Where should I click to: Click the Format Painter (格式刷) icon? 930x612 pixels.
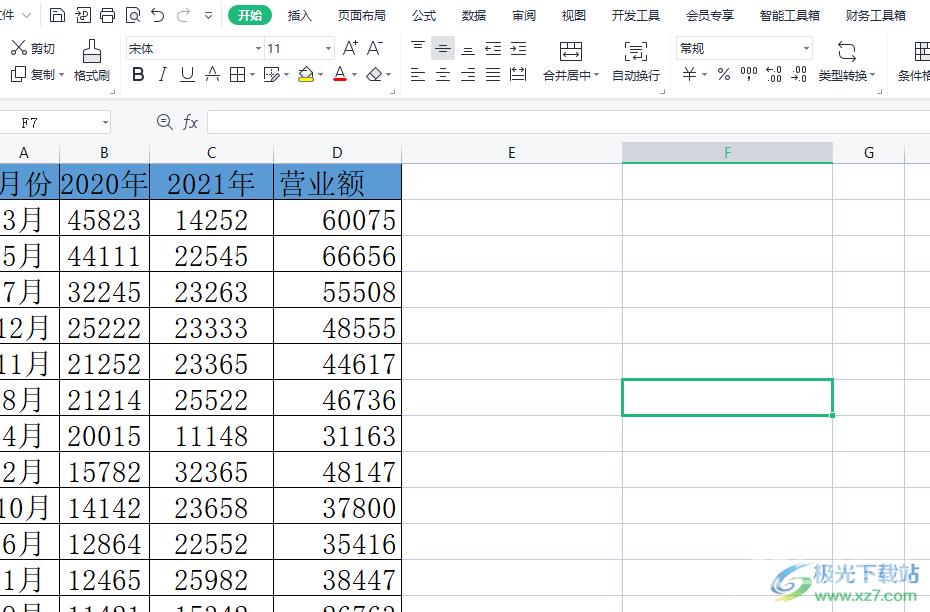point(91,52)
